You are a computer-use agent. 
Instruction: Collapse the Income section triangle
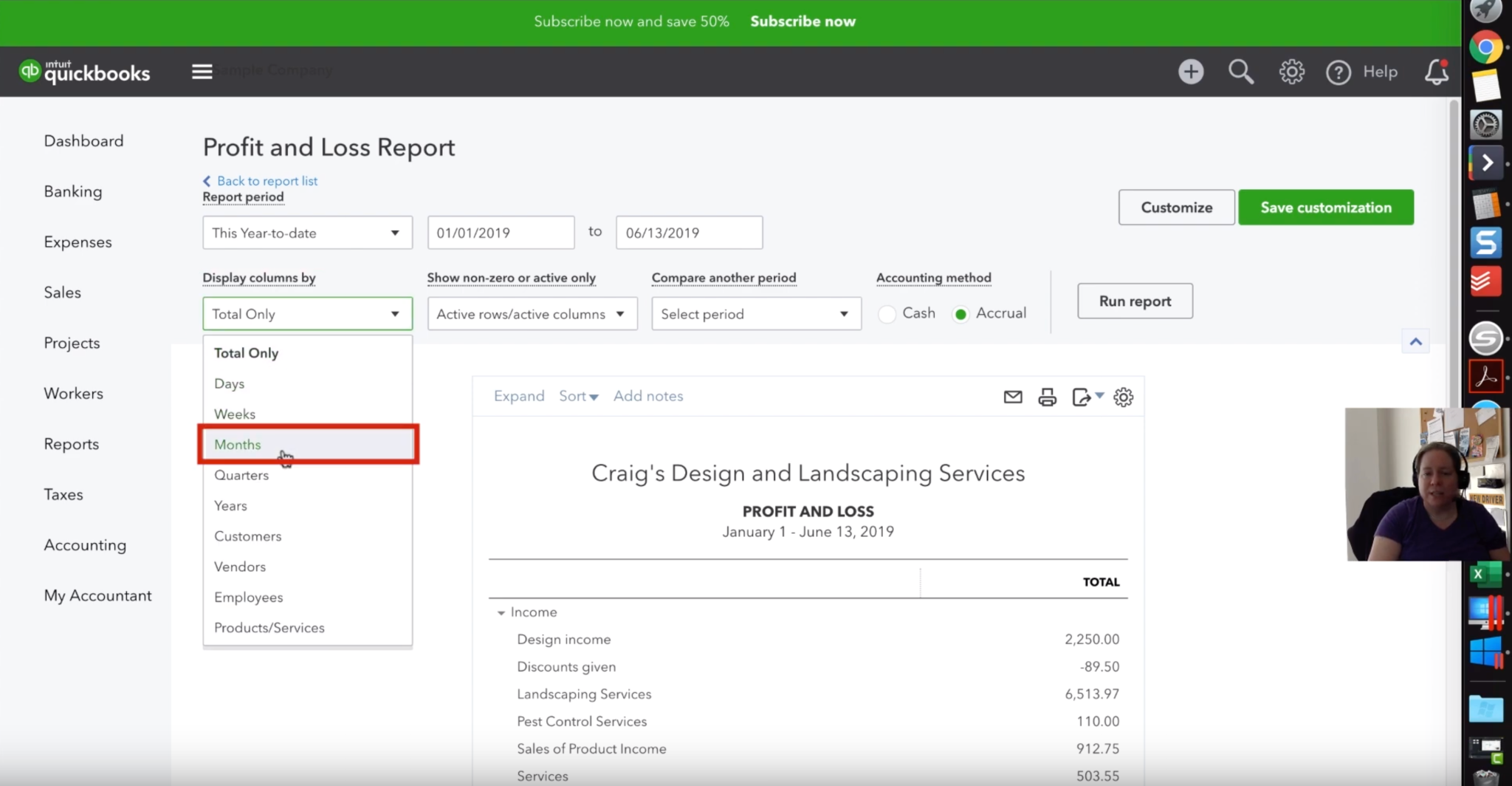tap(501, 612)
